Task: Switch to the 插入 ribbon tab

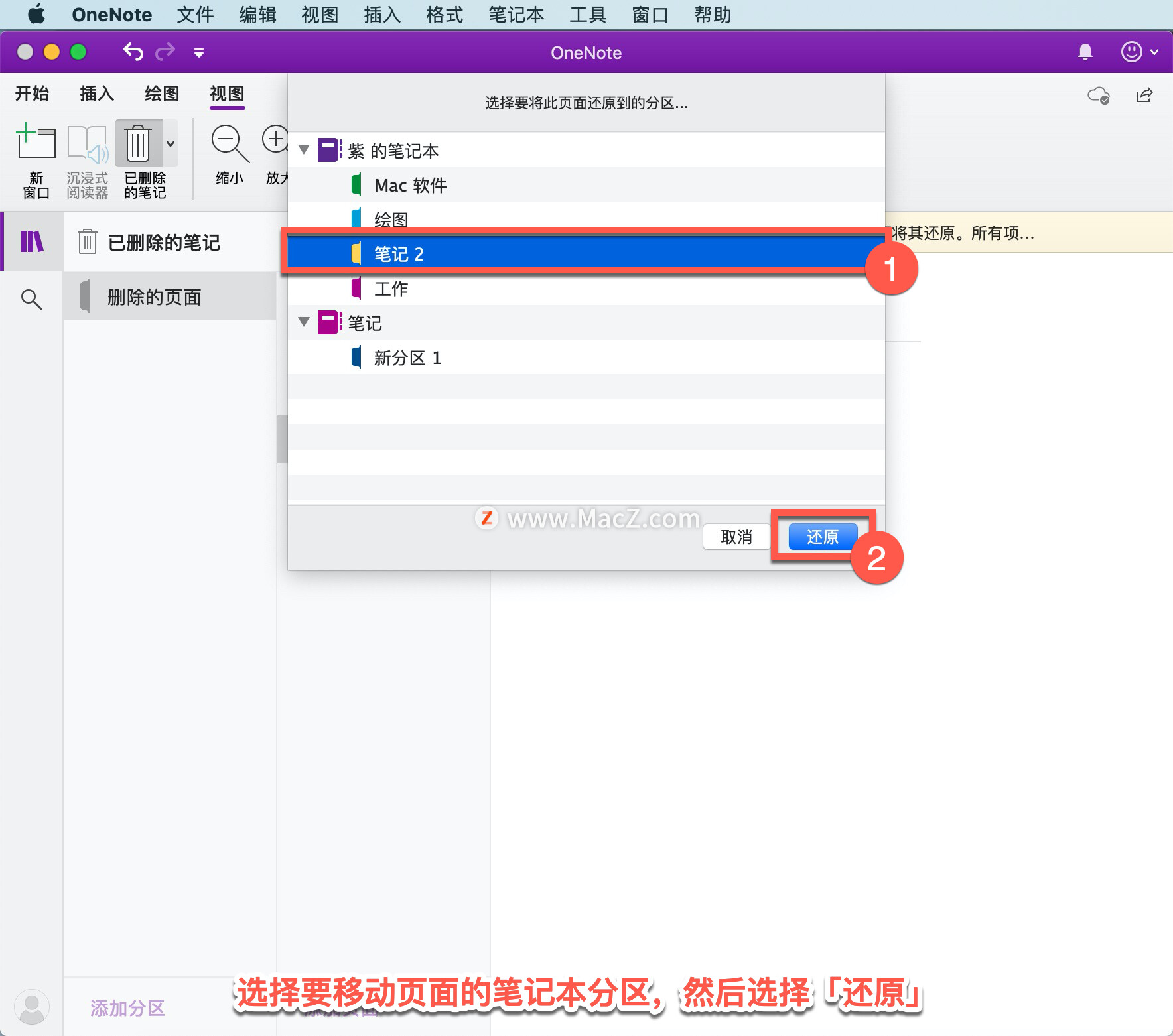Action: pos(97,94)
